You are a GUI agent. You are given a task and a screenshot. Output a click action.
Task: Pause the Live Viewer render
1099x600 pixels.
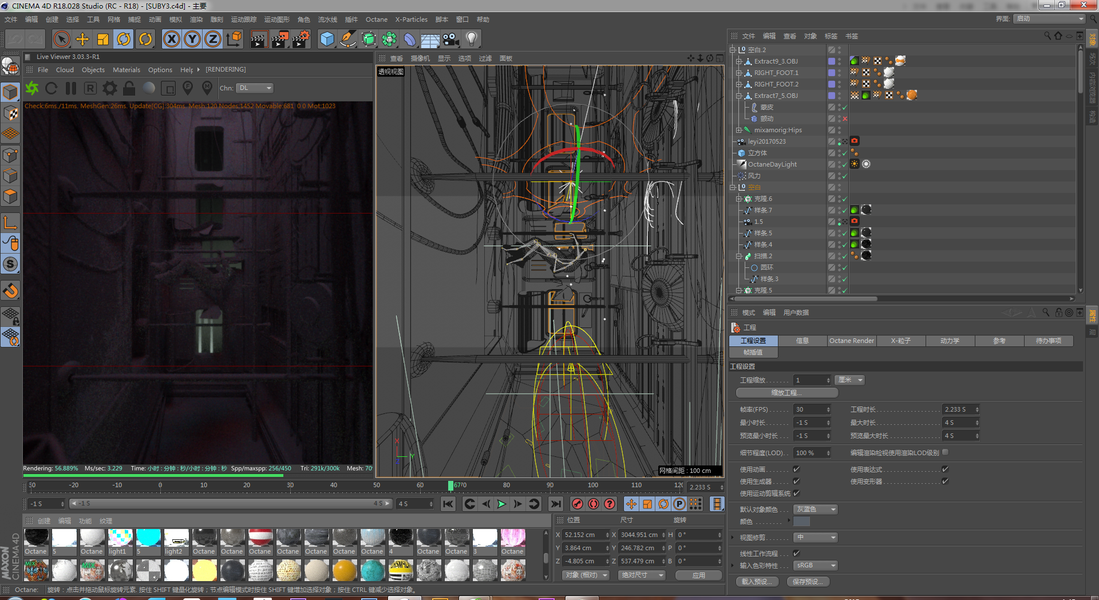coord(71,88)
